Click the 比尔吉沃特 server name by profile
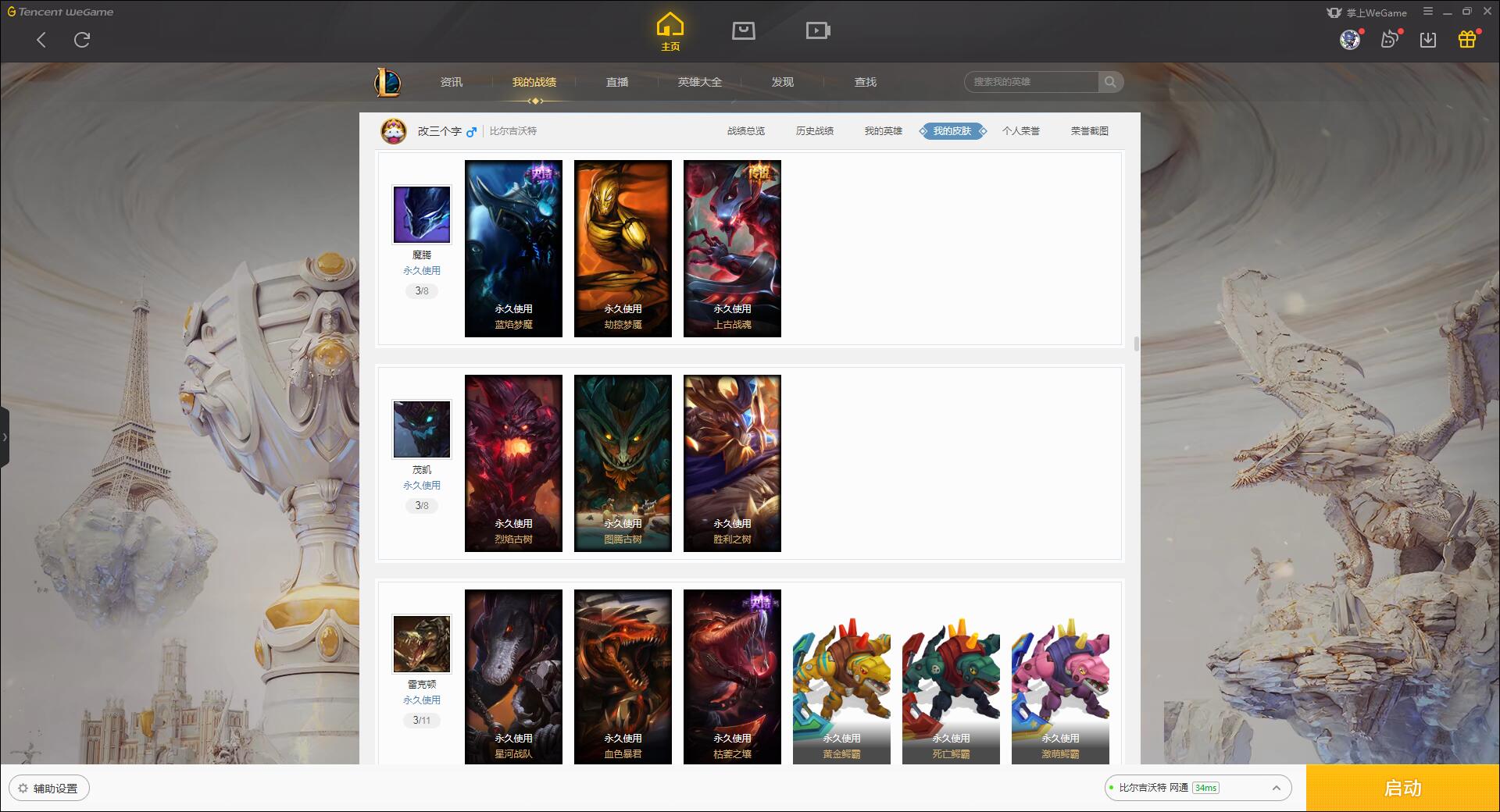This screenshot has height=812, width=1500. [513, 131]
